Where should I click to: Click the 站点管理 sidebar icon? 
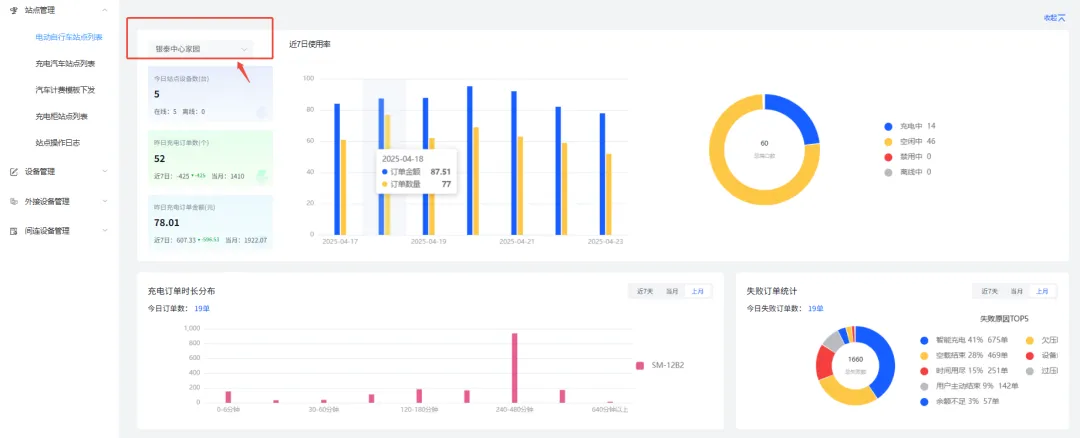[x=13, y=8]
